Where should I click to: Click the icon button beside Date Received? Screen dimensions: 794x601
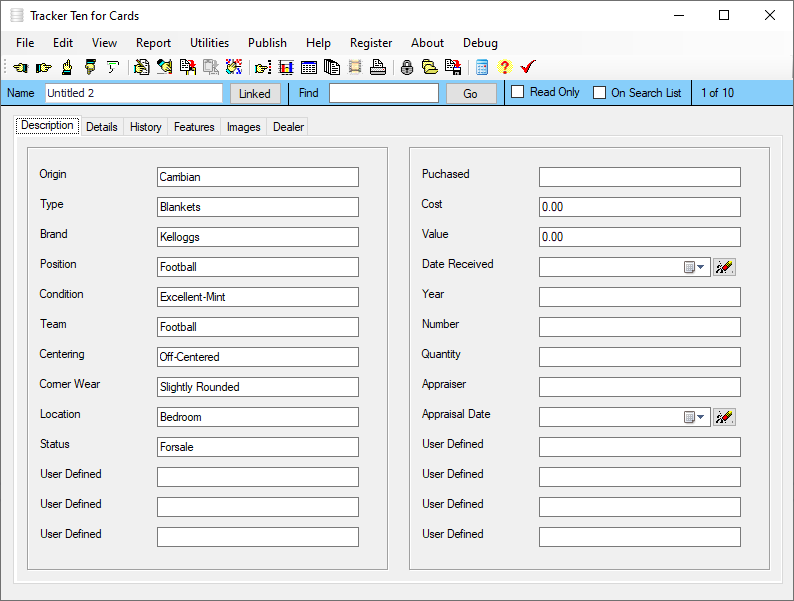(725, 267)
